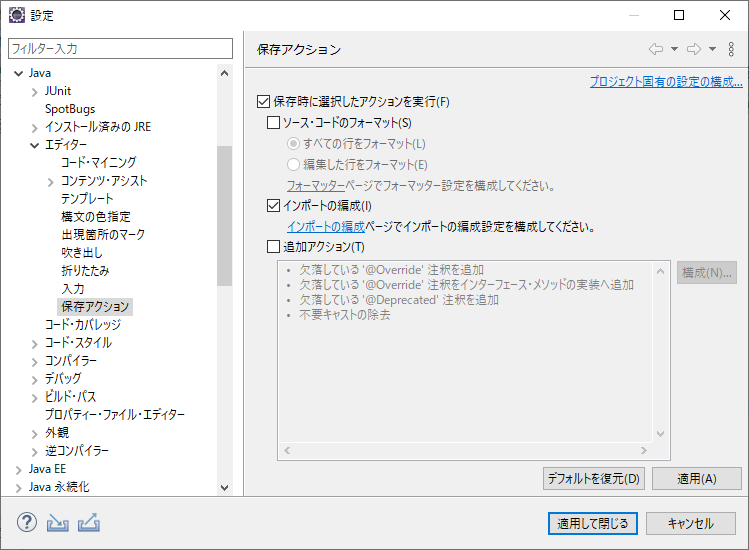Click the import preferences icon

click(x=57, y=523)
